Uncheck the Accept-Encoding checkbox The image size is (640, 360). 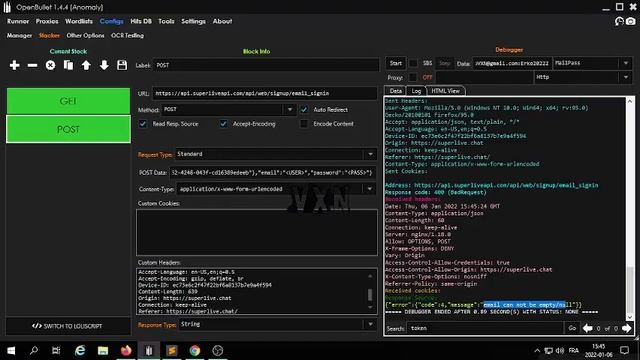[223, 124]
